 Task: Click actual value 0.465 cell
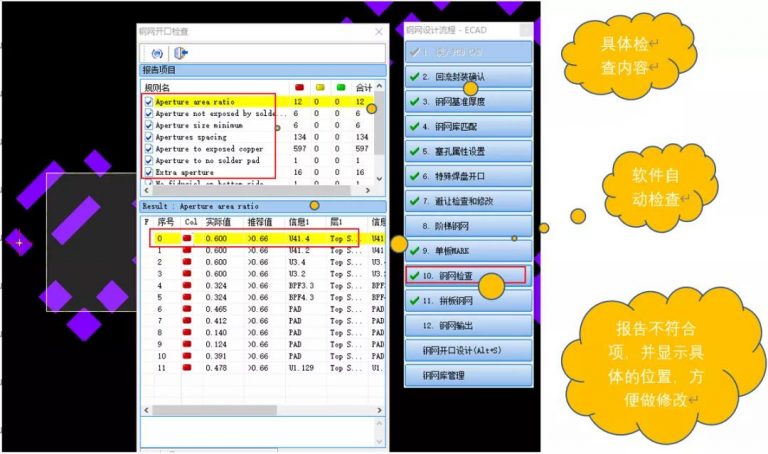pos(216,309)
